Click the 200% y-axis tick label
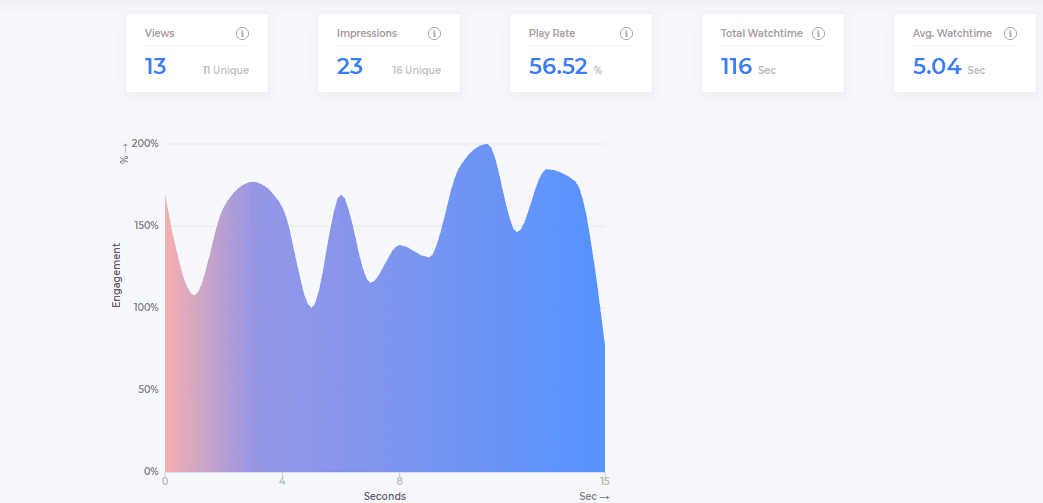1043x503 pixels. point(145,143)
